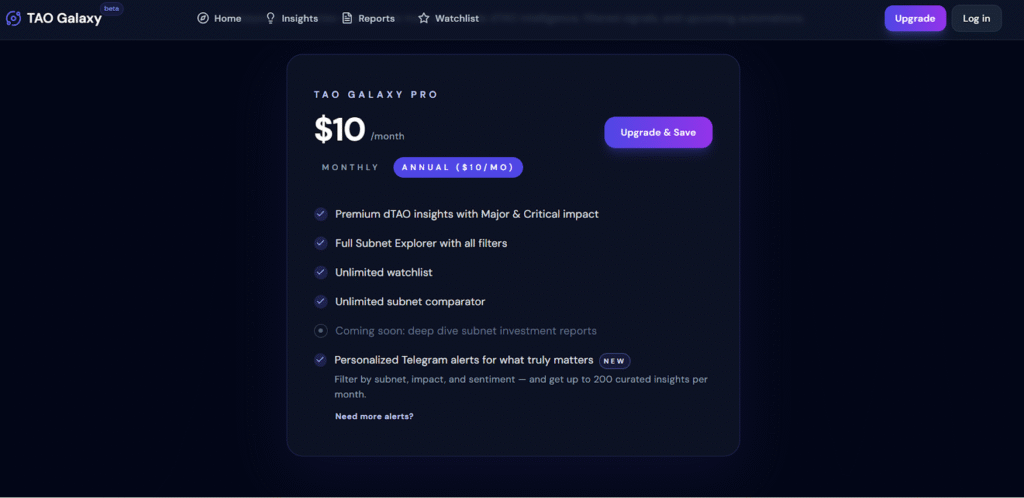Open the Insights menu item
The height and width of the screenshot is (498, 1024).
[299, 18]
